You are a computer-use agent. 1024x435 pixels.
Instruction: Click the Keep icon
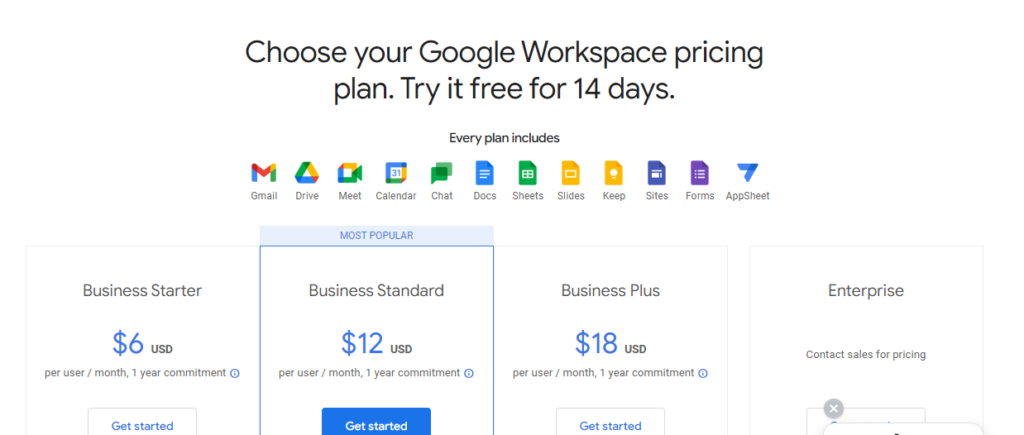614,173
